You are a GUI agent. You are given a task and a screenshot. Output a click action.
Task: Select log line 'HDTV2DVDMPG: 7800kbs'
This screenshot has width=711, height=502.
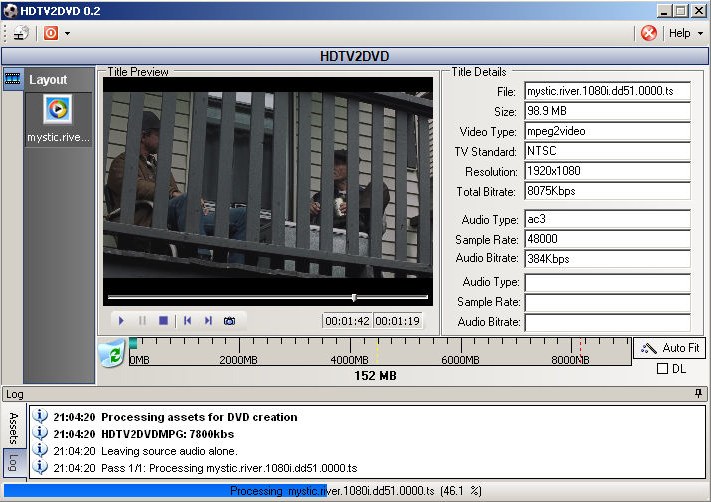[167, 434]
